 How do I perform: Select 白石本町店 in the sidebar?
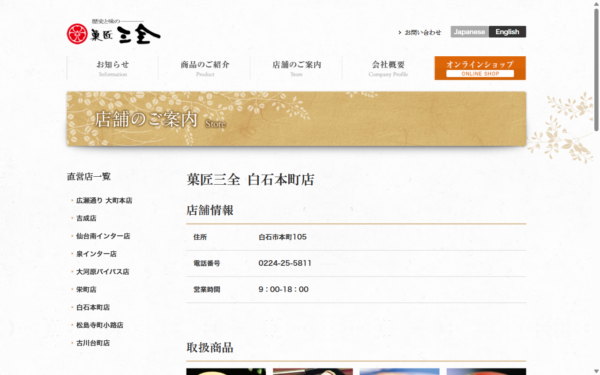click(x=93, y=307)
